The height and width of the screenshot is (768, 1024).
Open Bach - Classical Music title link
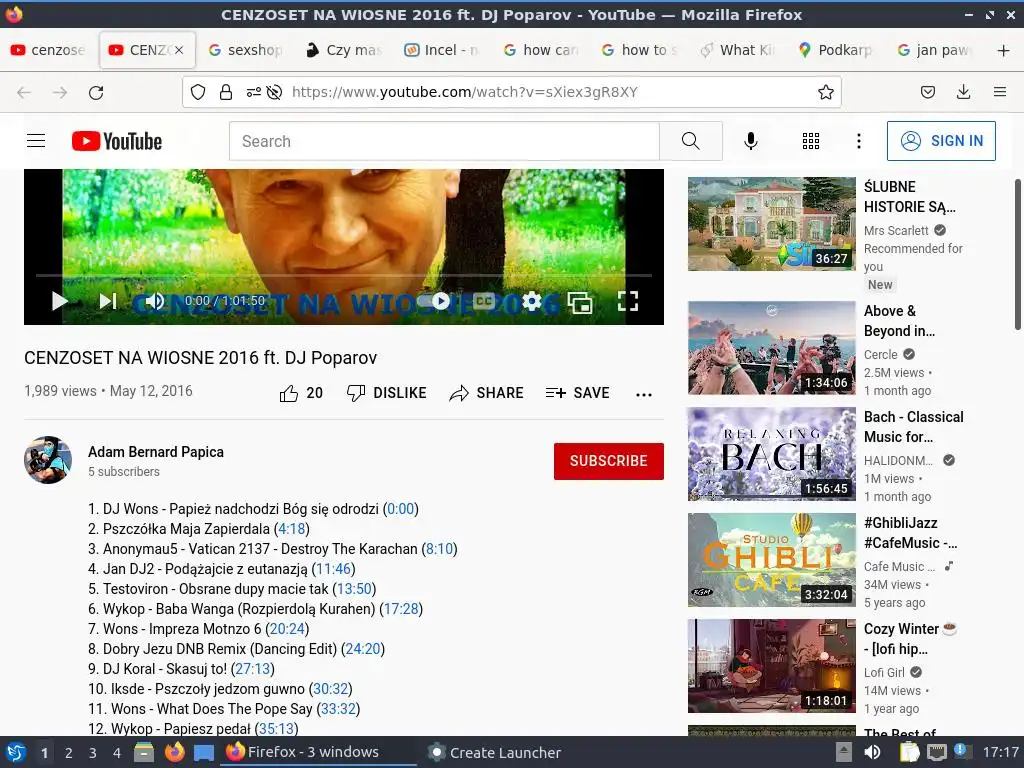pos(914,427)
